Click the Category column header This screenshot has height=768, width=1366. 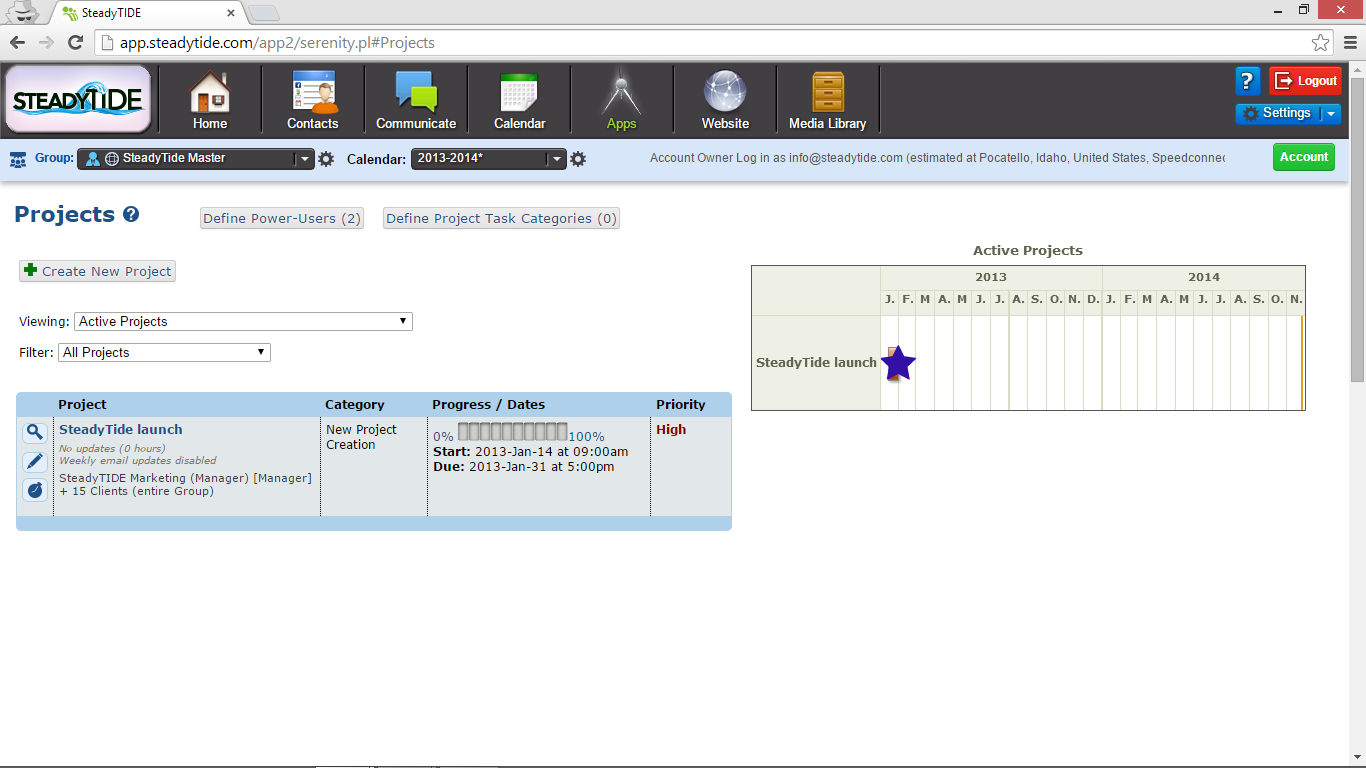pos(355,405)
